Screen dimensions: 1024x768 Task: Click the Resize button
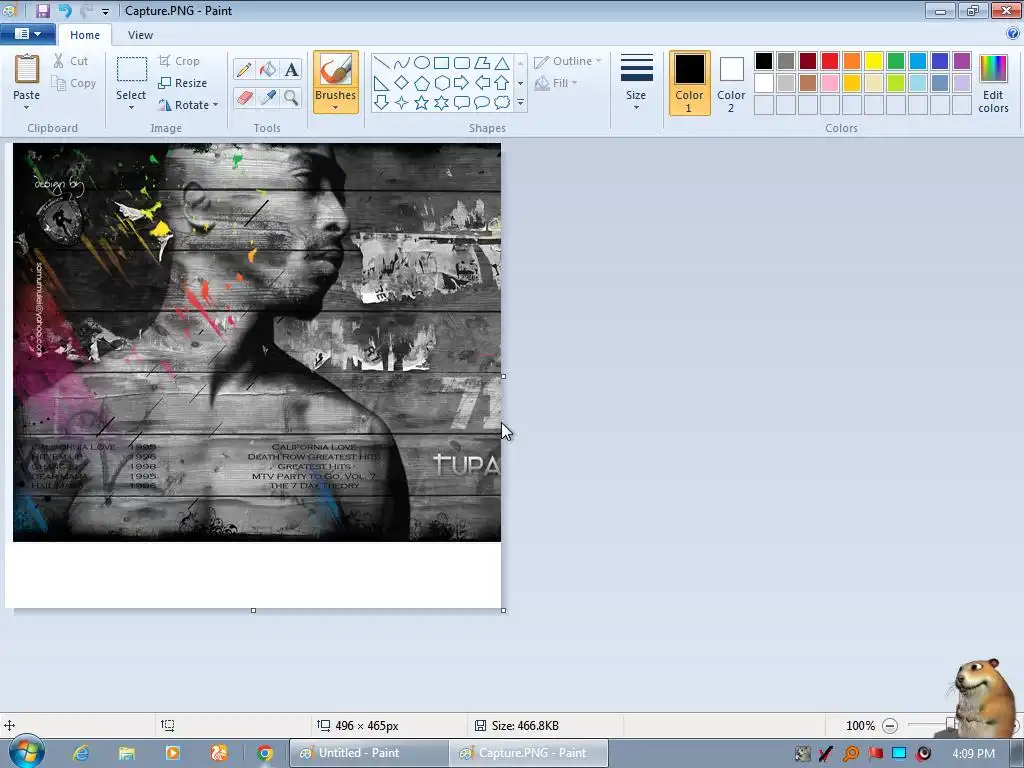click(183, 83)
